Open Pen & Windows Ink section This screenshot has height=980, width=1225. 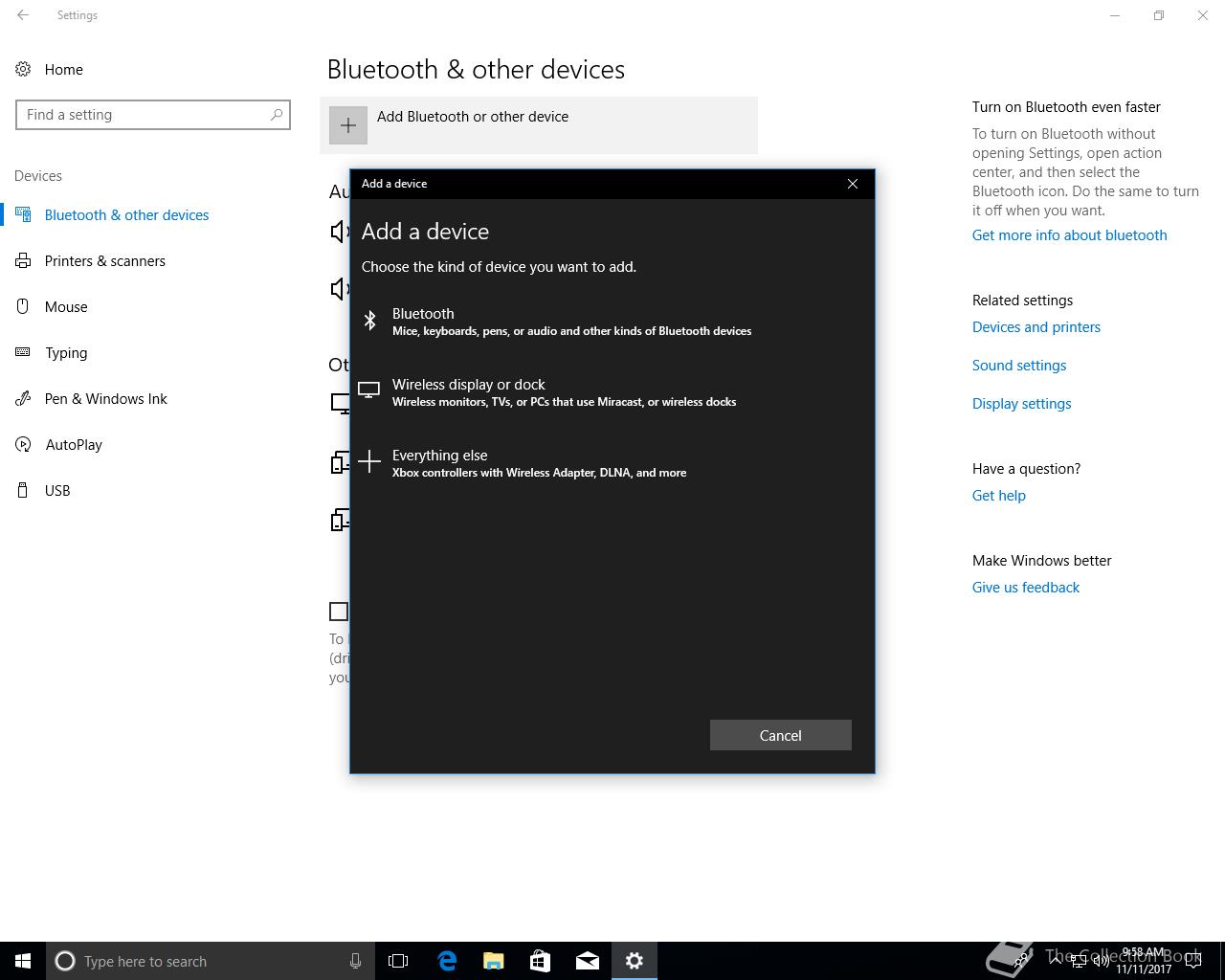[105, 399]
